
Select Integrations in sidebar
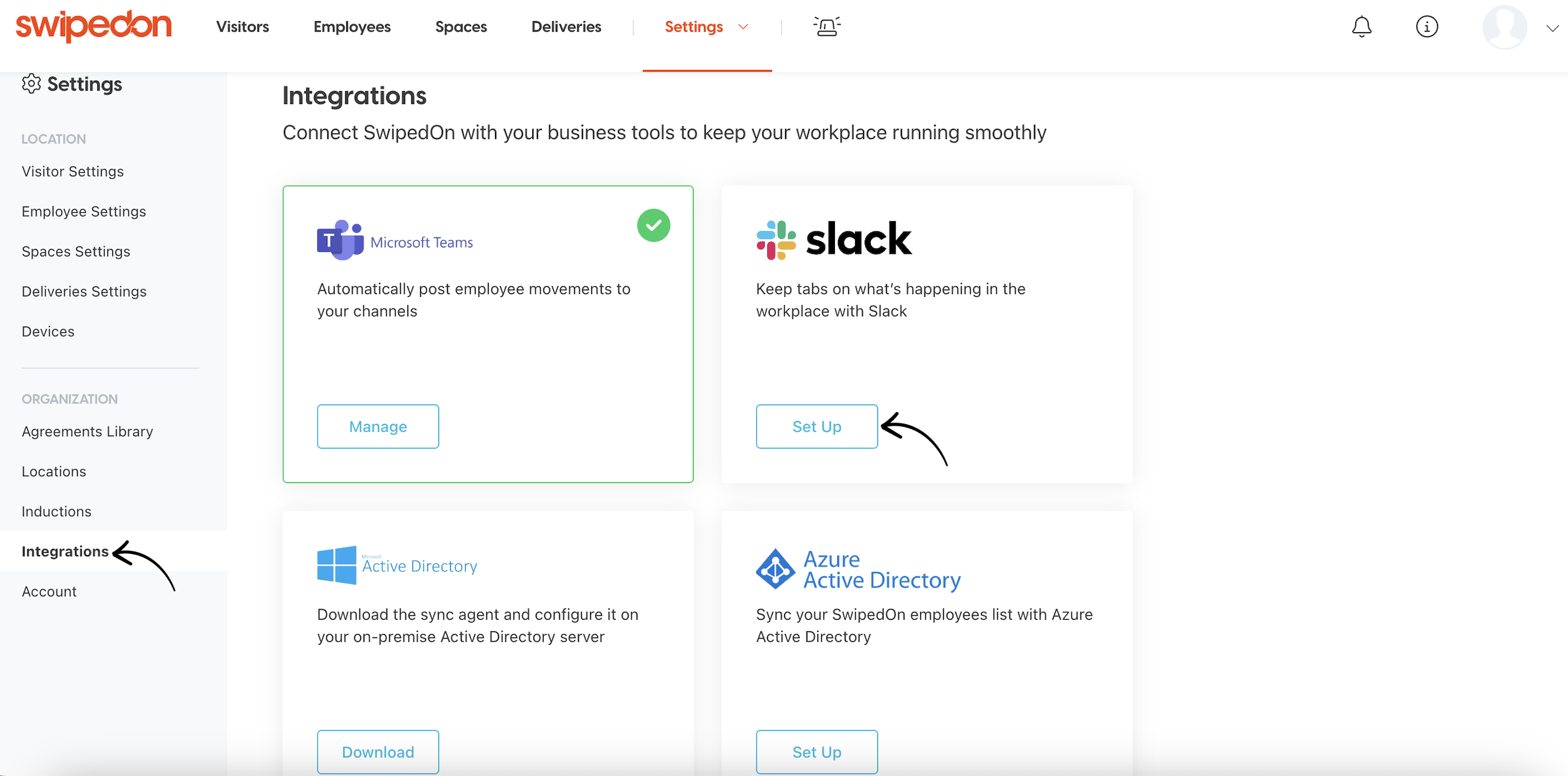pos(65,552)
